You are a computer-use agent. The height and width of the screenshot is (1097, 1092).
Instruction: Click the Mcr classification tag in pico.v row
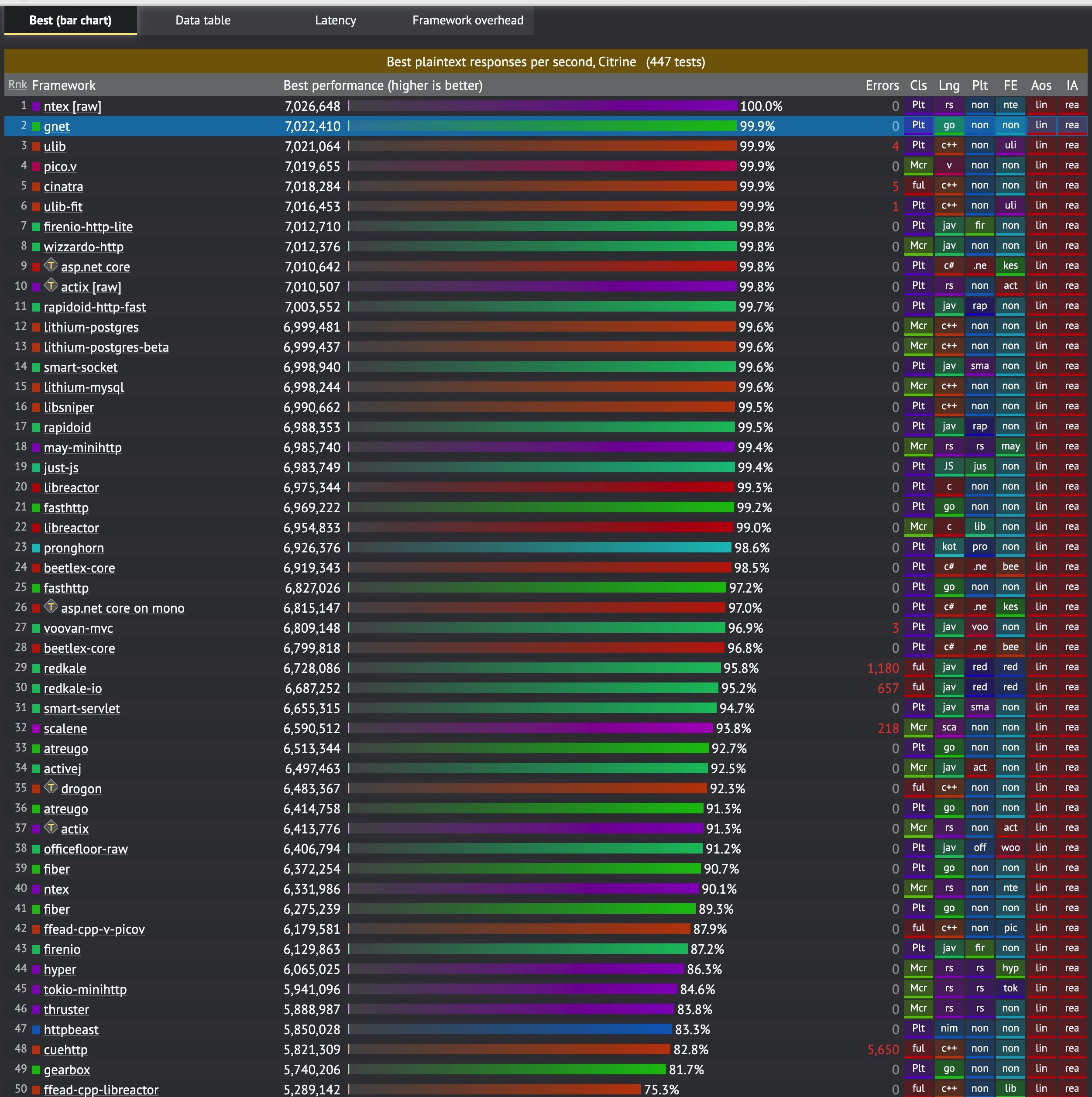pos(918,166)
